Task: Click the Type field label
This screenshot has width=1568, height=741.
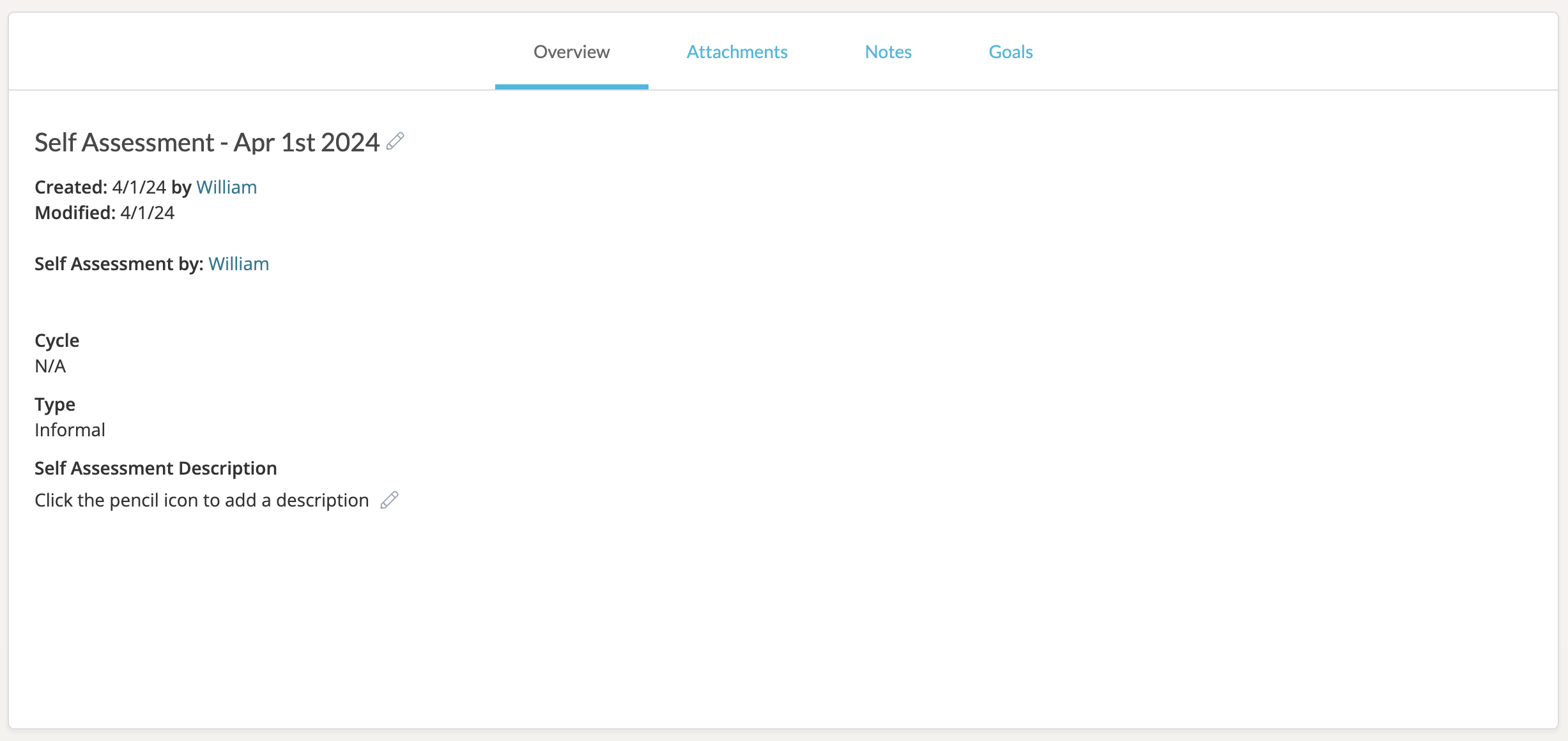Action: pos(55,404)
